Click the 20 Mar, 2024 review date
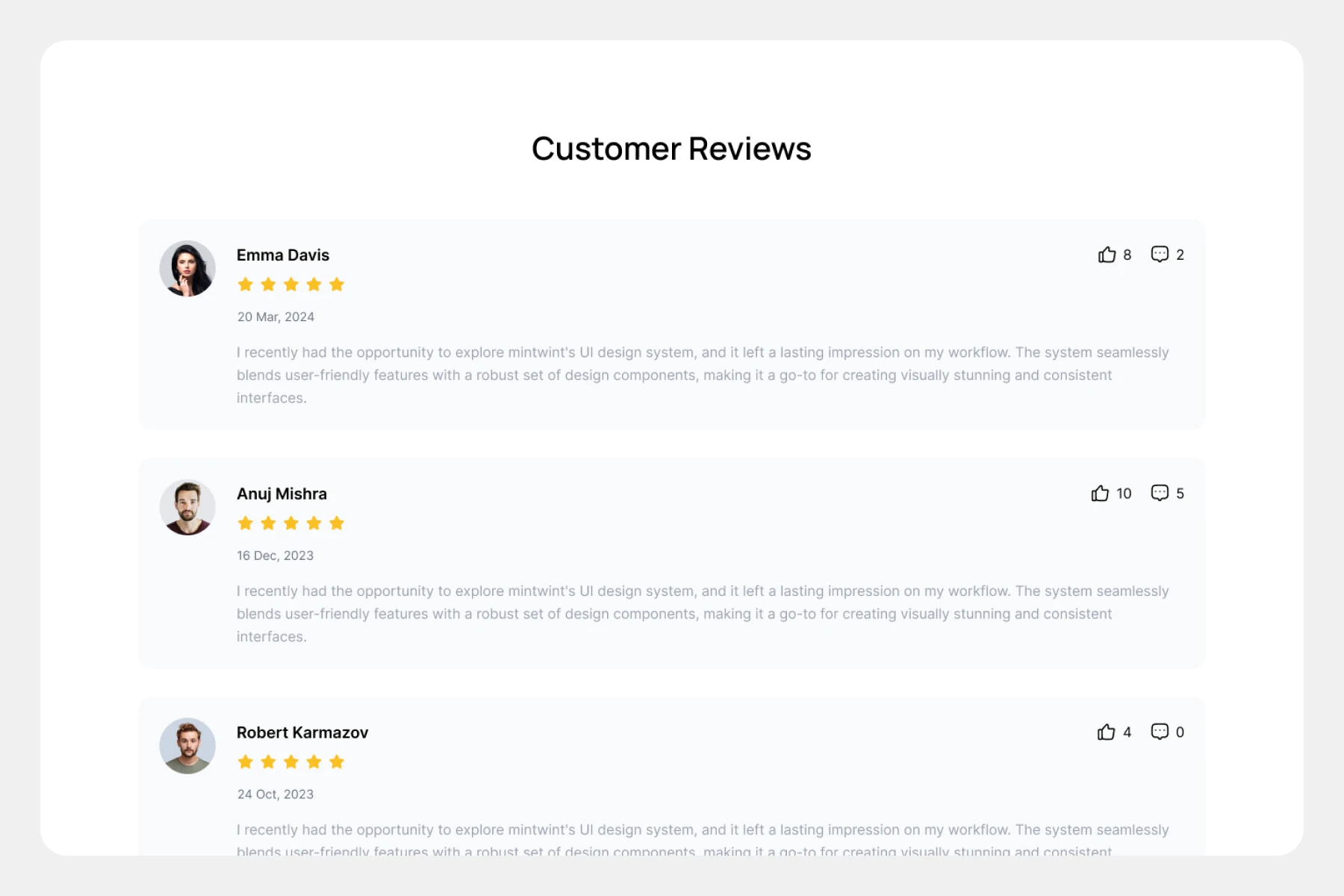This screenshot has width=1344, height=896. [276, 317]
